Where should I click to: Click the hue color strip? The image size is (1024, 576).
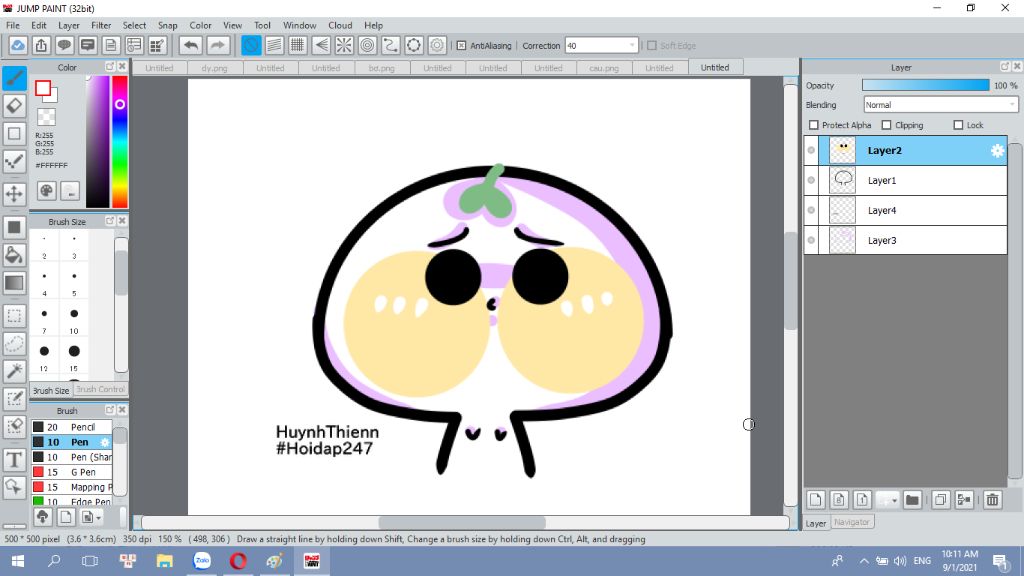pos(120,141)
